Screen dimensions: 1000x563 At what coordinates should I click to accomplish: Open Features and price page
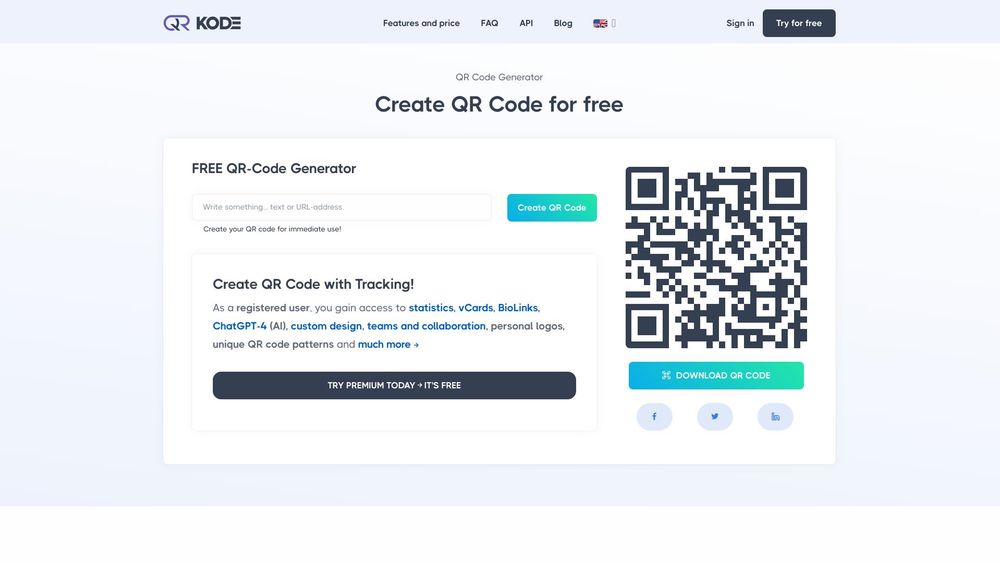[x=421, y=23]
